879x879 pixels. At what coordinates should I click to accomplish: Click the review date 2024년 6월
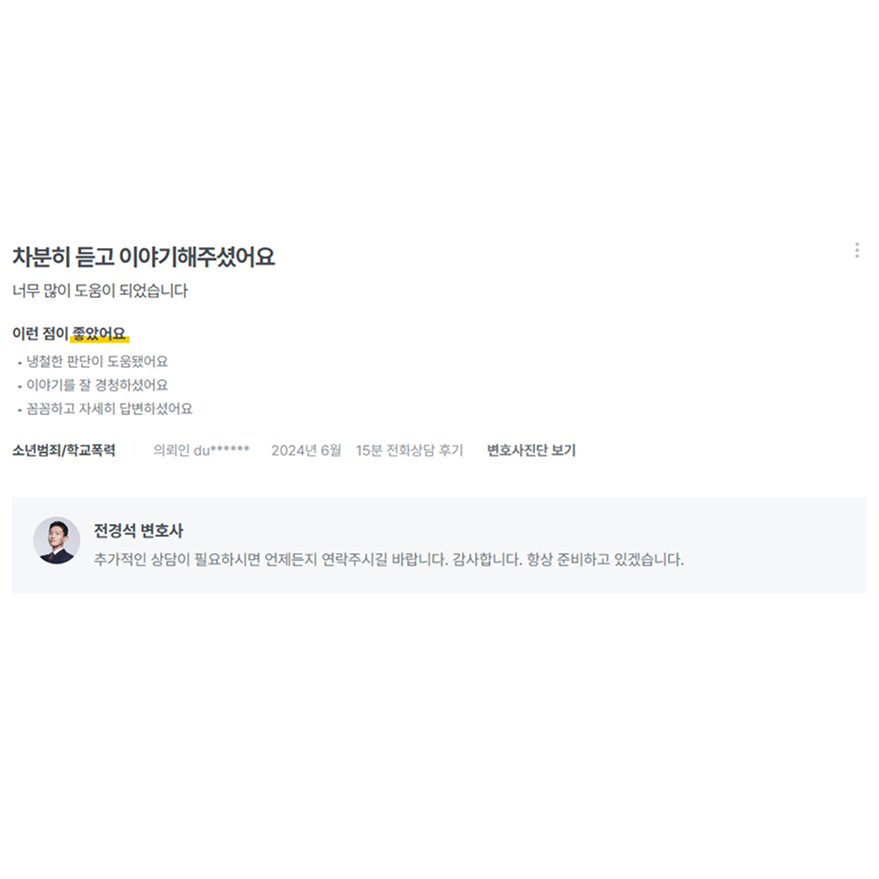click(306, 450)
